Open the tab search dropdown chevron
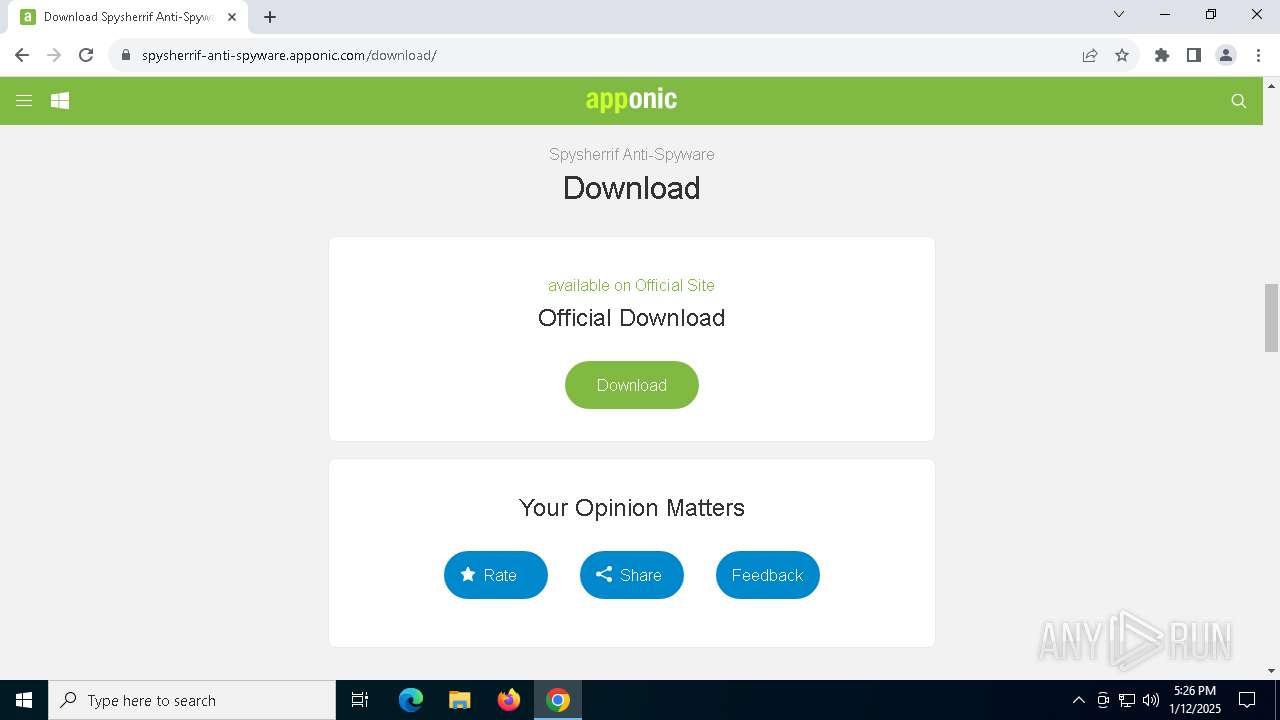Viewport: 1280px width, 720px height. click(x=1119, y=14)
